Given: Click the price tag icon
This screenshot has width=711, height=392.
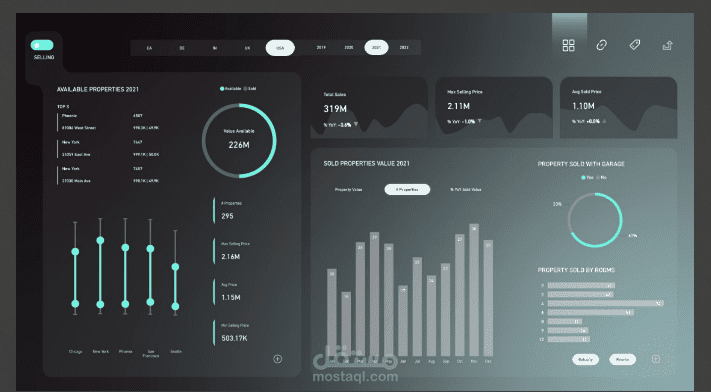Looking at the screenshot, I should [634, 44].
